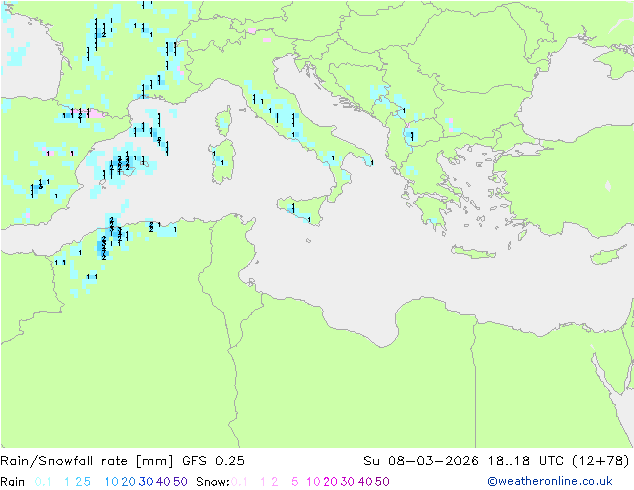Click the 'GFS 0.25' model label
634x490 pixels.
213,461
